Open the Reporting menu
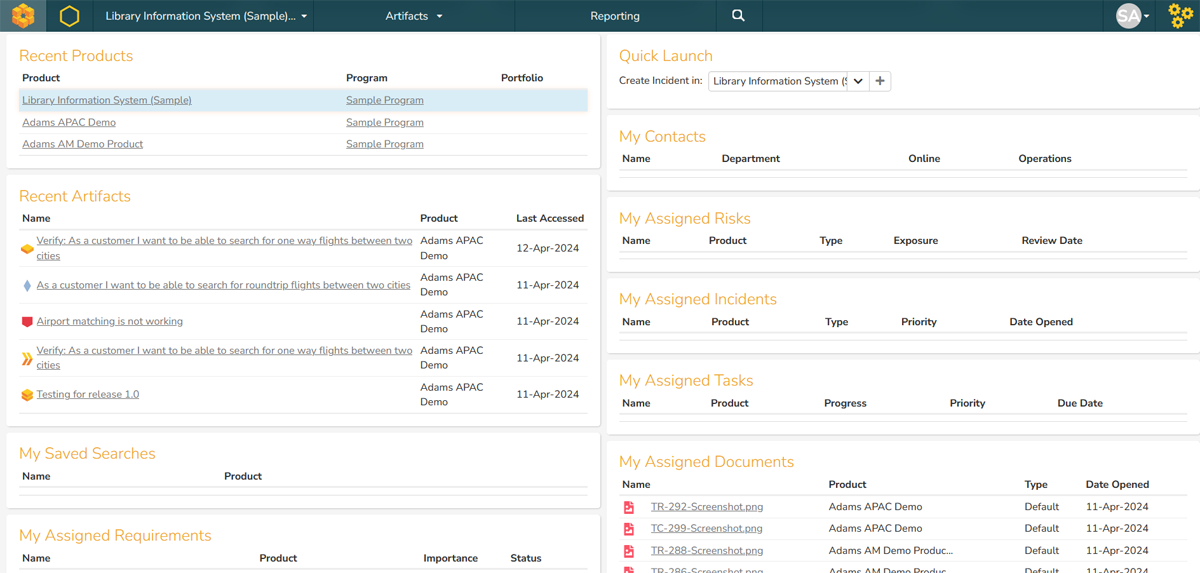 [x=615, y=16]
